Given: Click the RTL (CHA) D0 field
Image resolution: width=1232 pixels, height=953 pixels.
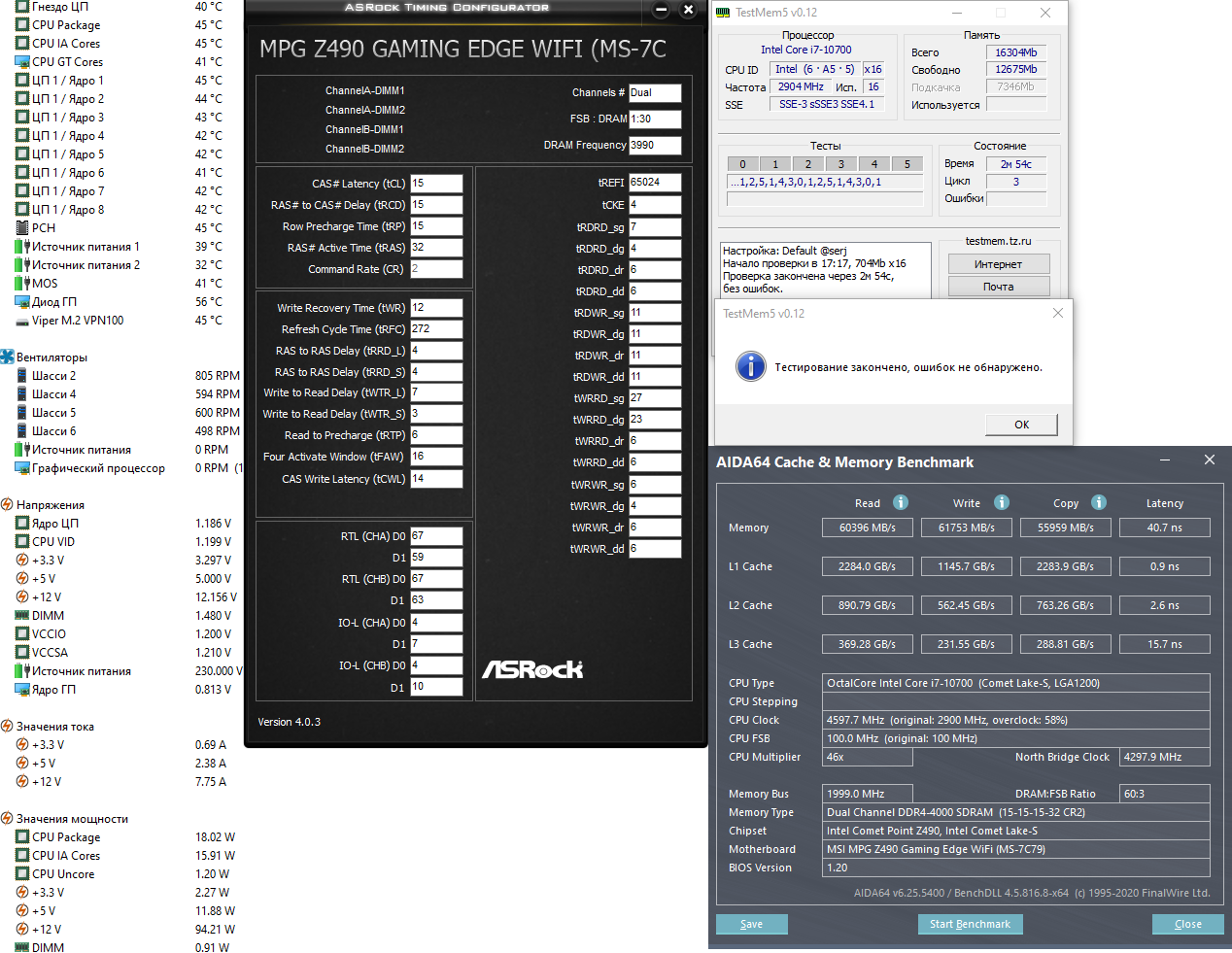Looking at the screenshot, I should coord(436,536).
